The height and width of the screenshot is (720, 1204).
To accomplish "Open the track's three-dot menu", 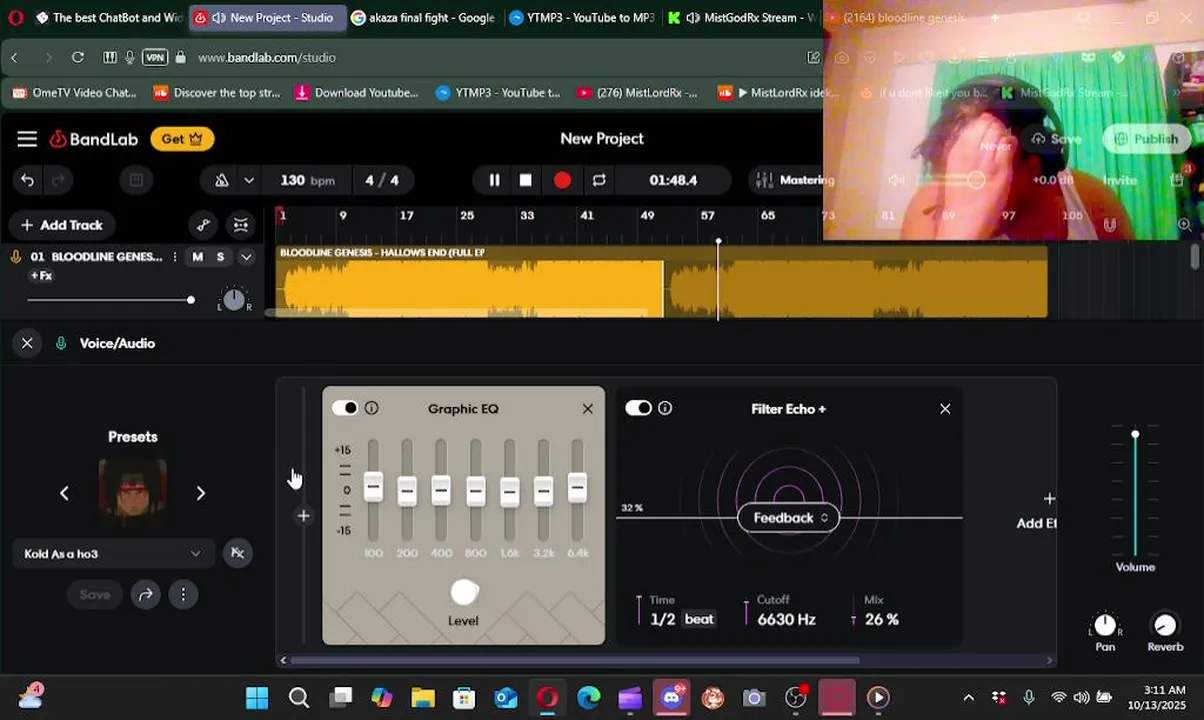I will [175, 257].
